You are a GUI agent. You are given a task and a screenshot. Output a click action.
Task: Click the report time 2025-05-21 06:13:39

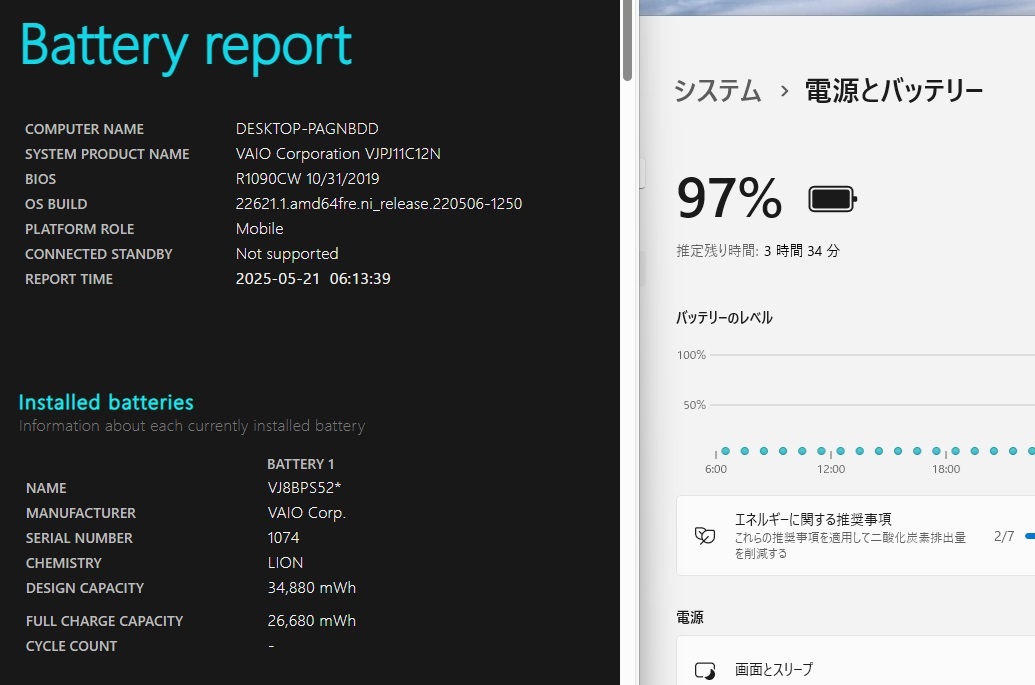(313, 279)
